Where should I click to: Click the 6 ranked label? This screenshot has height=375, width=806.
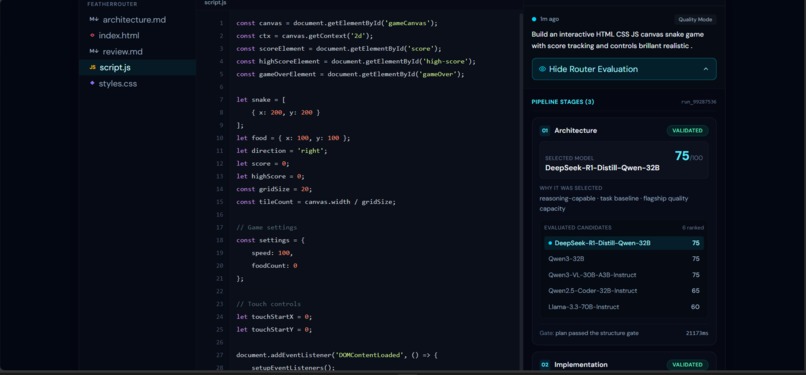click(x=693, y=228)
